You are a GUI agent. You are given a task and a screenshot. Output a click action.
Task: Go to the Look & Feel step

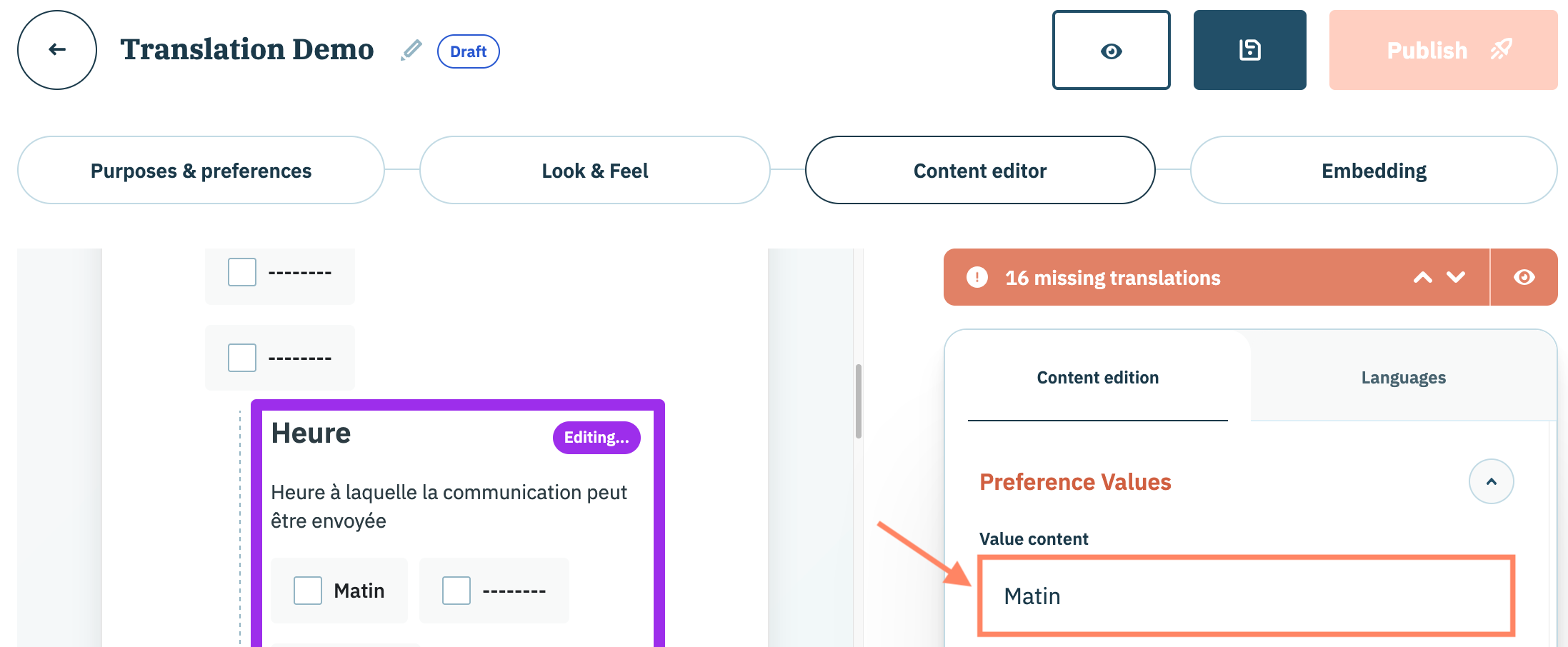(x=594, y=171)
